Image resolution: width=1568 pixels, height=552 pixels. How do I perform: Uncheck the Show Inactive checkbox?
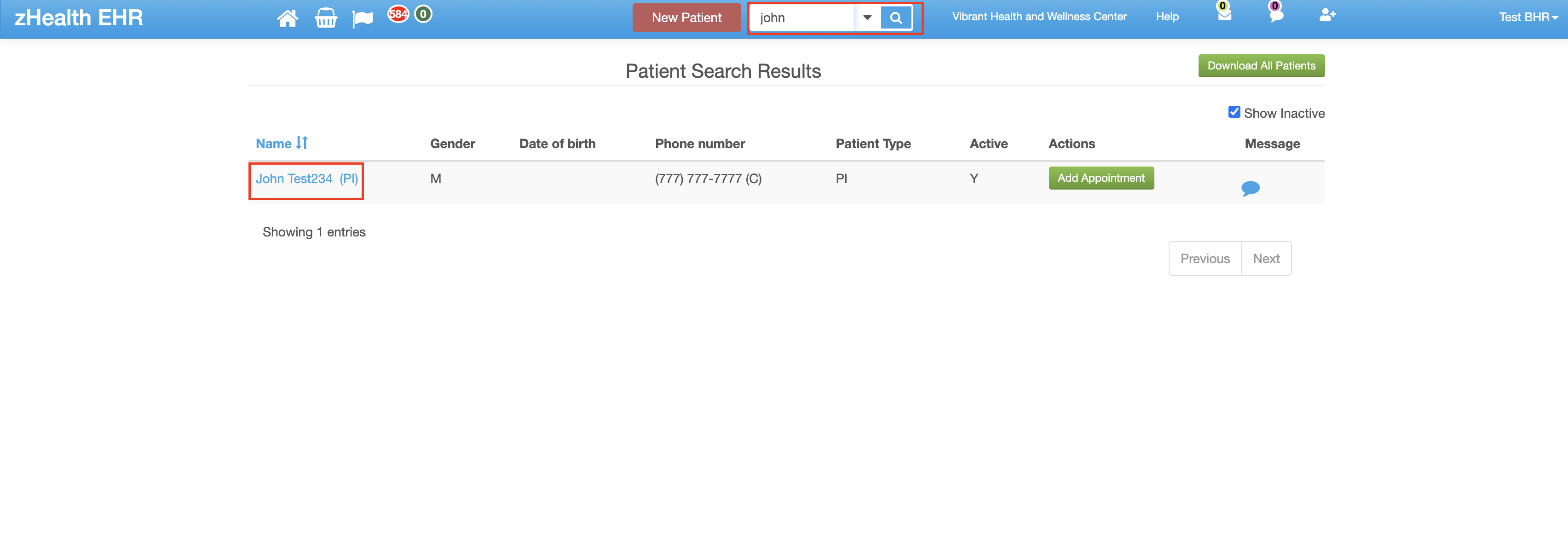1234,112
